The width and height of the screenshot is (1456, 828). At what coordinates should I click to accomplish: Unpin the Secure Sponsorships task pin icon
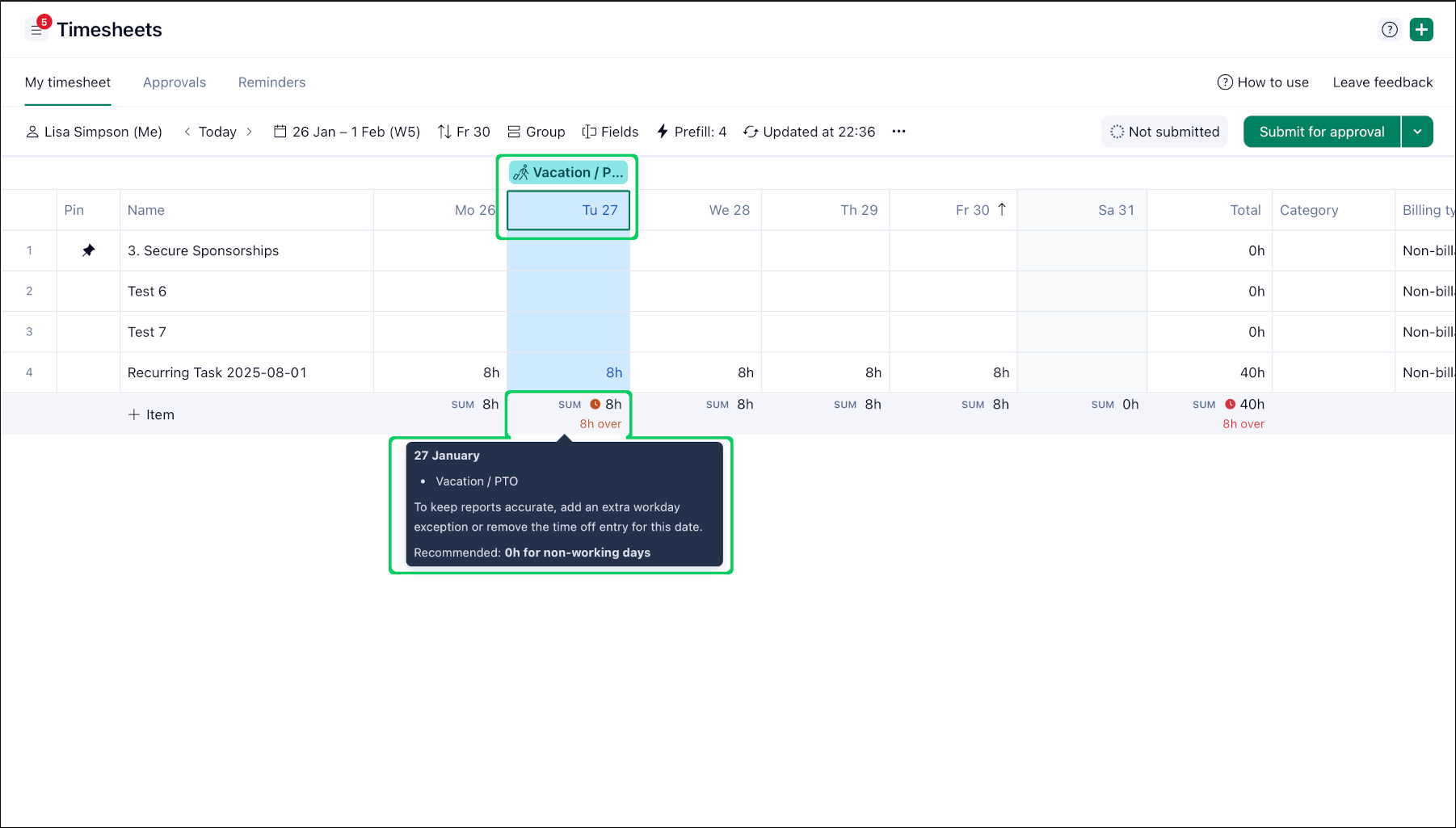[x=89, y=250]
